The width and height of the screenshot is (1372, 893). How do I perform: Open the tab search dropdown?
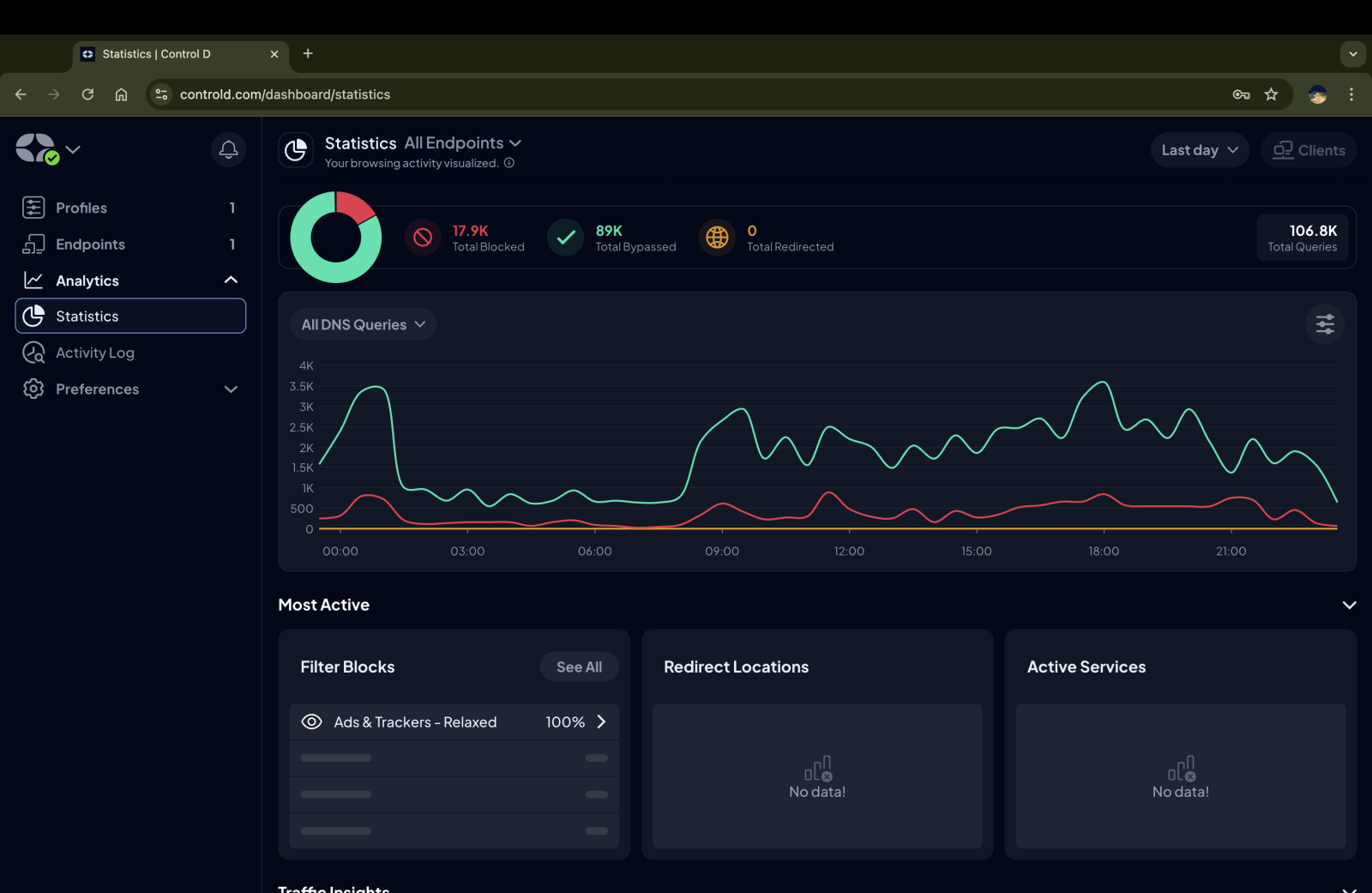[x=1353, y=54]
